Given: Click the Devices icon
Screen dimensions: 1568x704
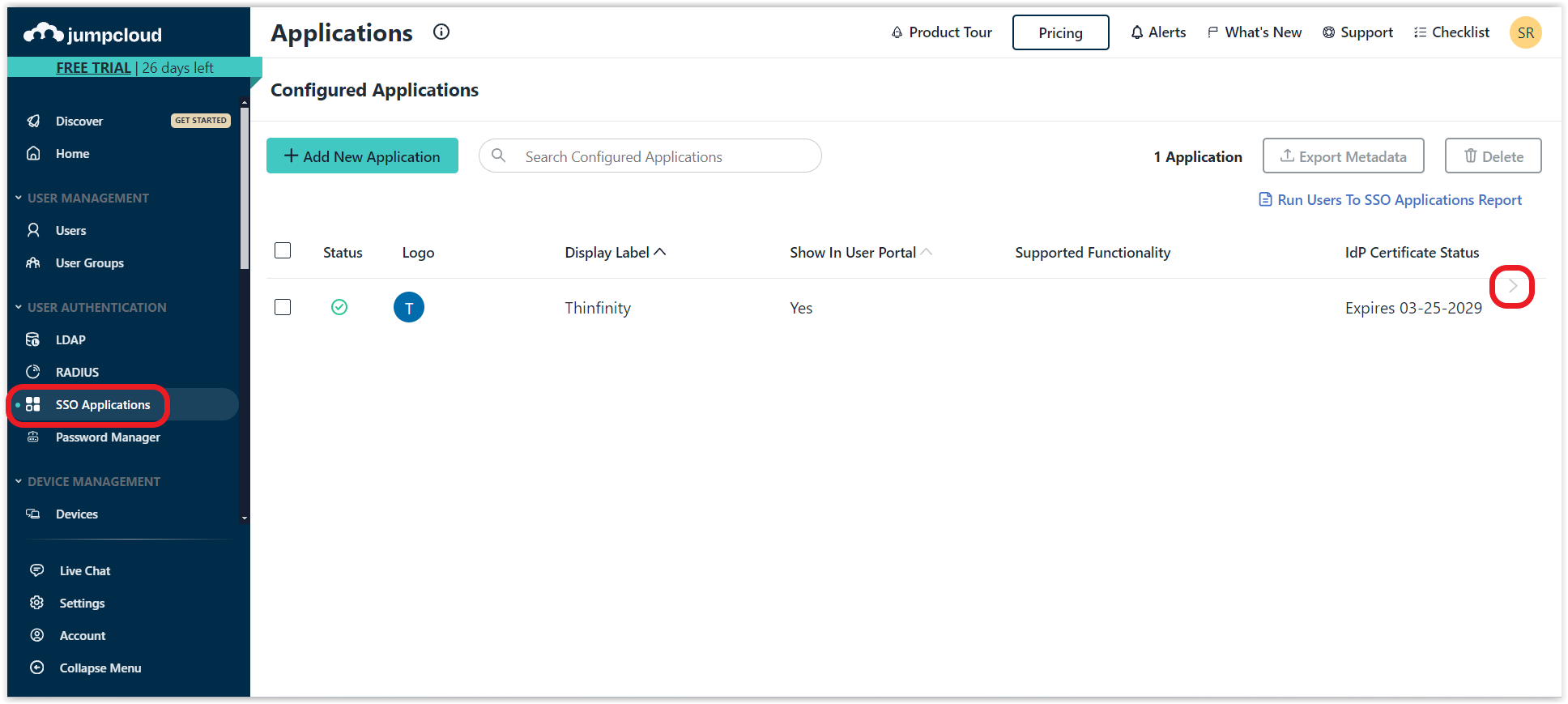Looking at the screenshot, I should 33,514.
